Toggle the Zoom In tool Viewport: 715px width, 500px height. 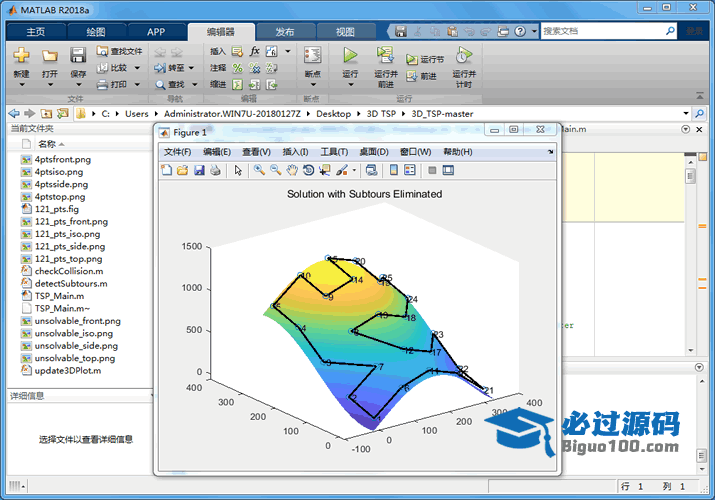tap(259, 170)
